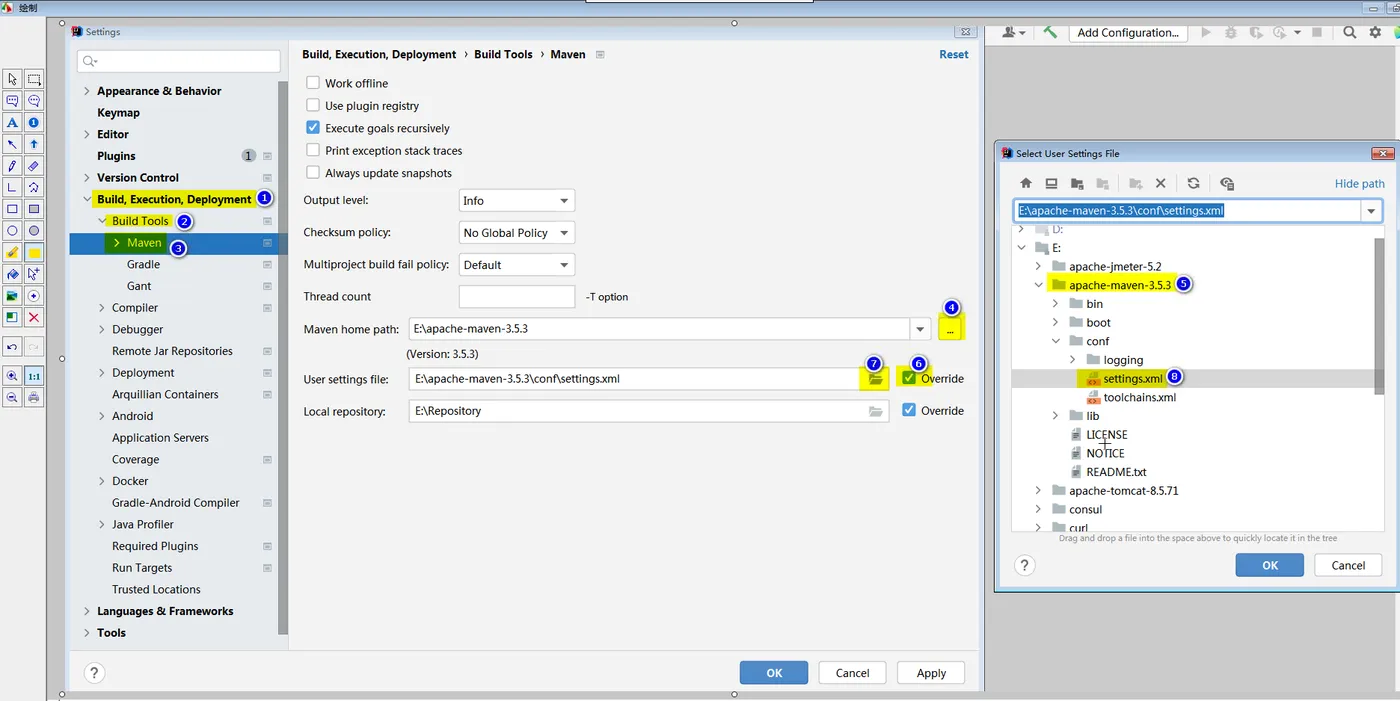Click the red X delete tool

tap(34, 317)
